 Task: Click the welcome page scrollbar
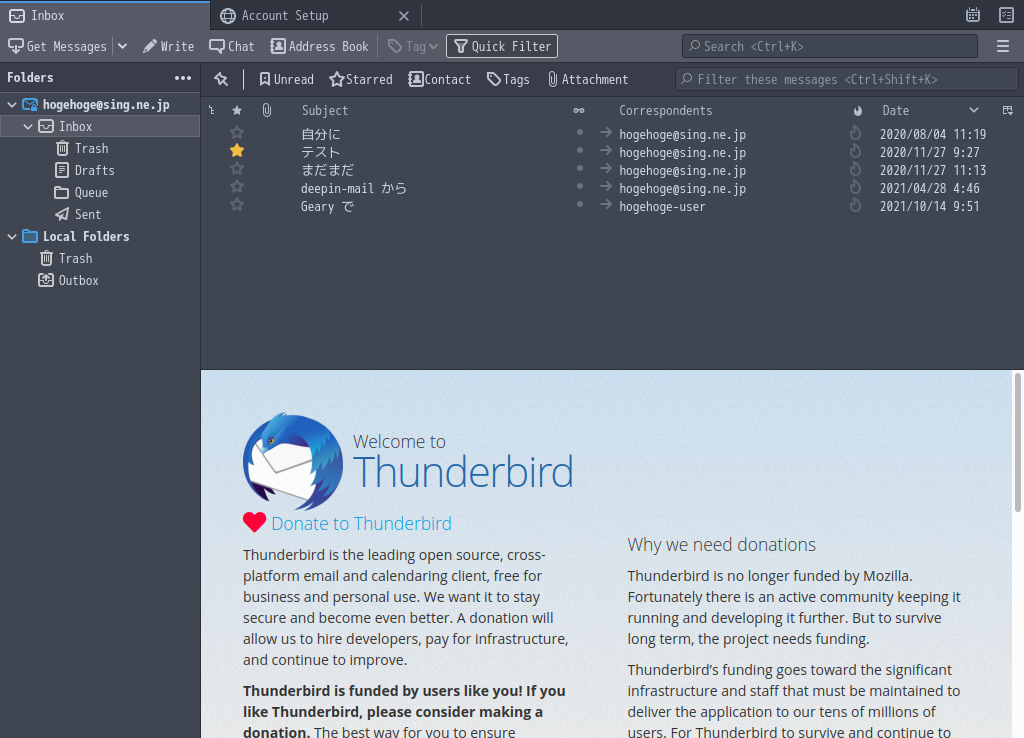(1017, 443)
